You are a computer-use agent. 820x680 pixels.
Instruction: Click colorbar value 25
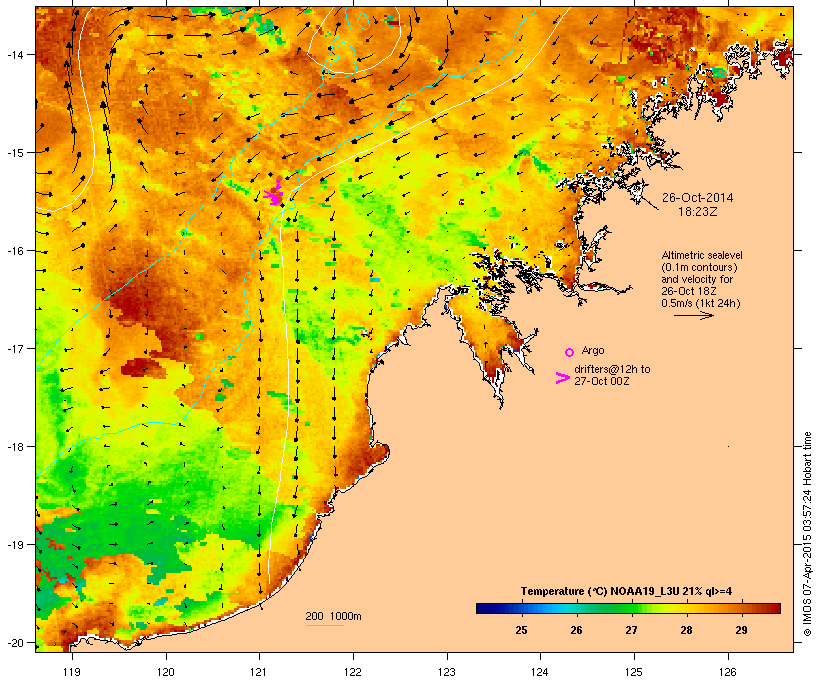[x=521, y=630]
